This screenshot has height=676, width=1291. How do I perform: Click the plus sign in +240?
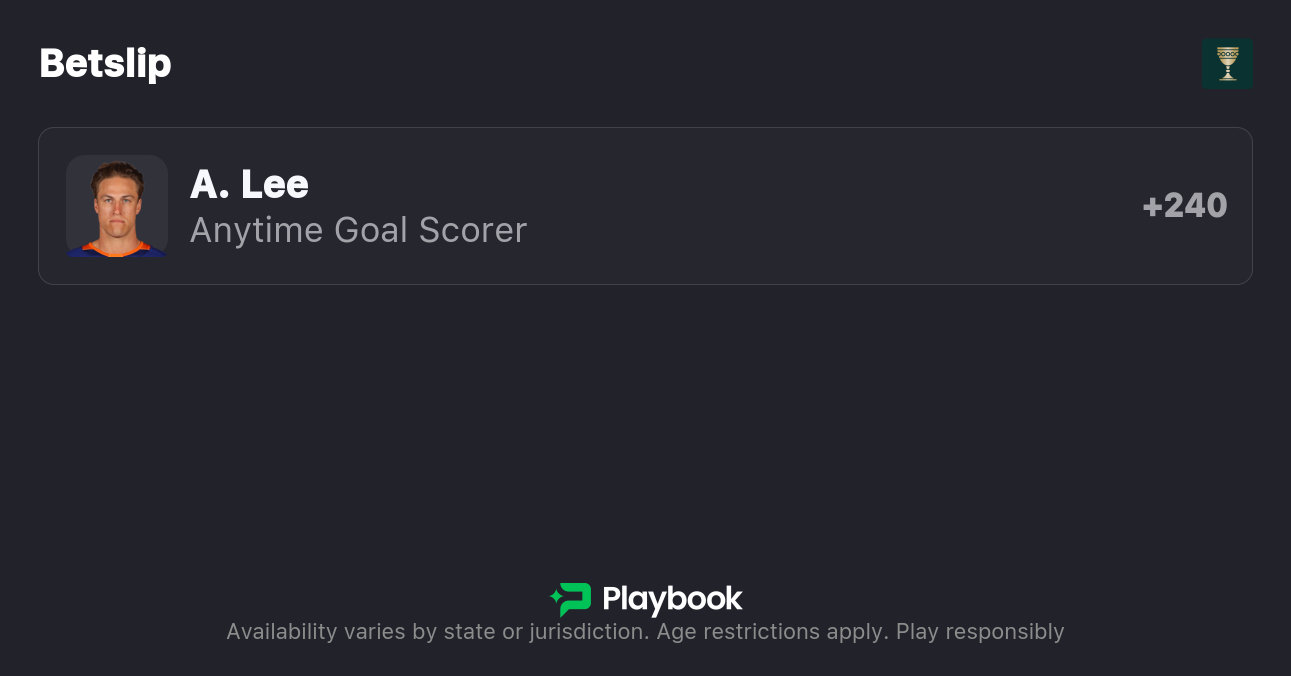point(1152,207)
